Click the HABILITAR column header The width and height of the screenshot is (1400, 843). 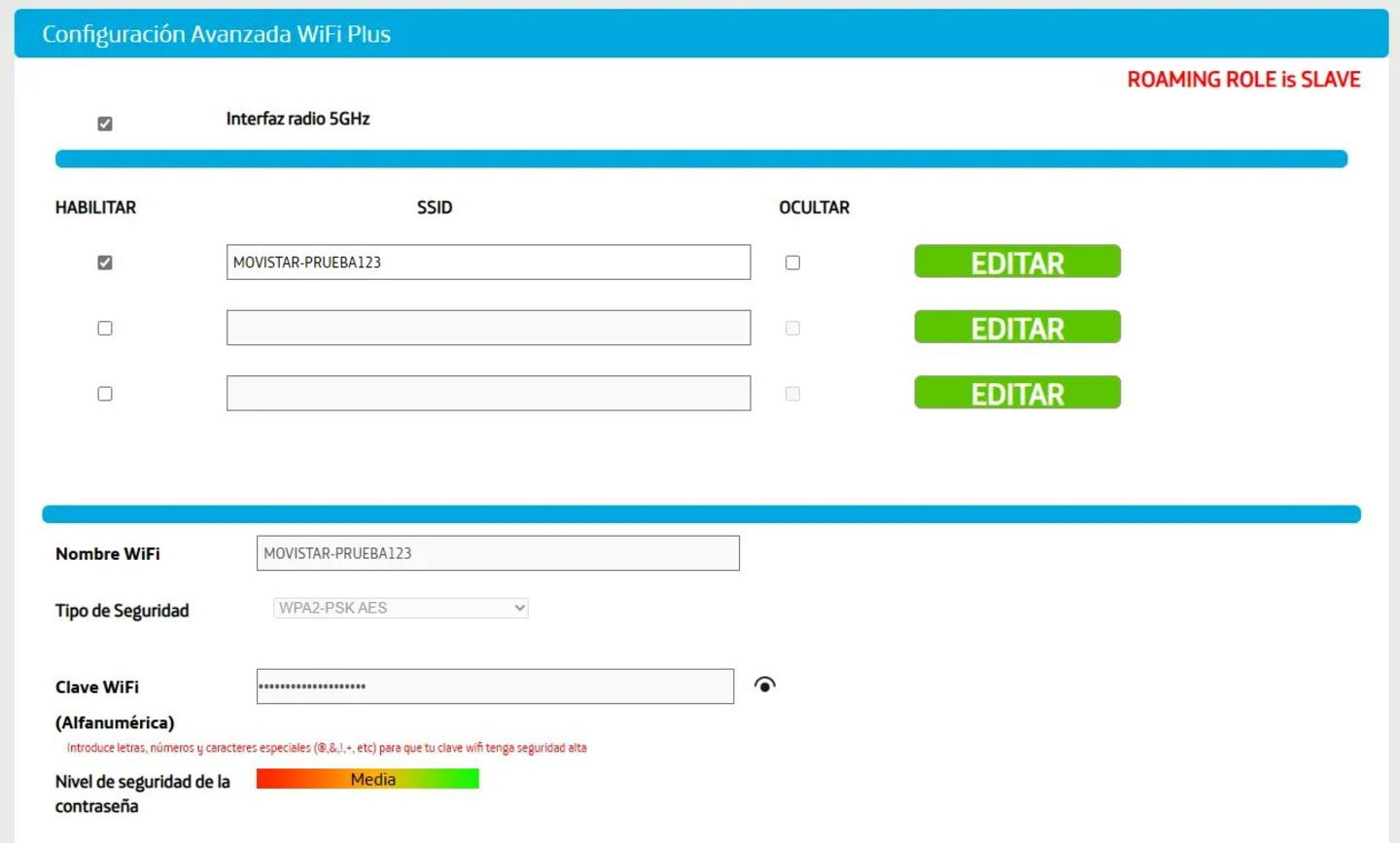95,207
